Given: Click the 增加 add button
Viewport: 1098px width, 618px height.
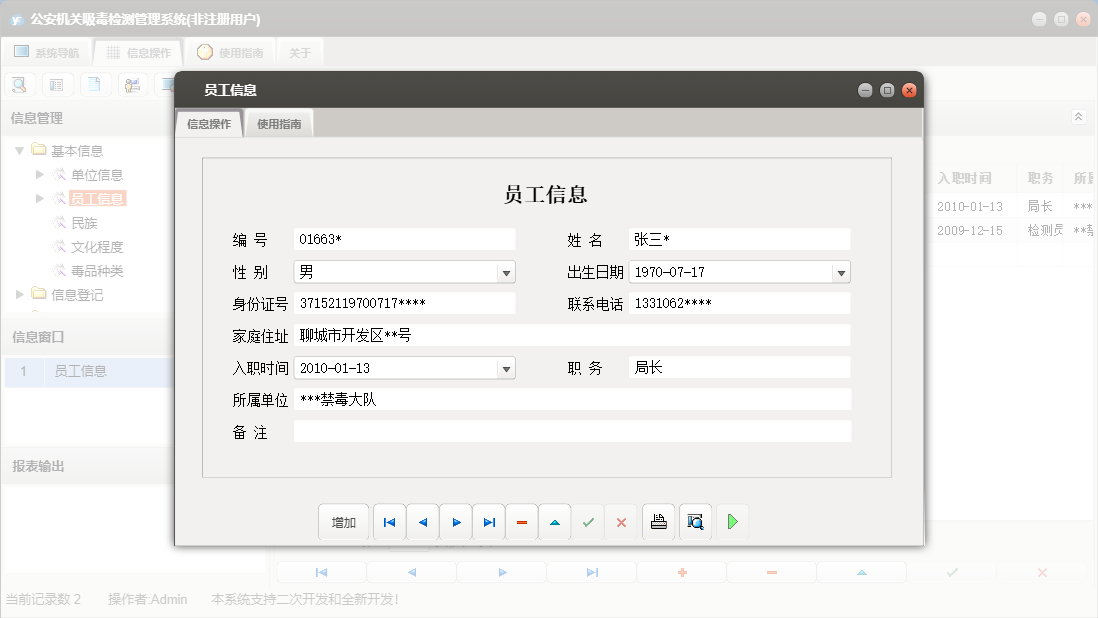Looking at the screenshot, I should 344,521.
